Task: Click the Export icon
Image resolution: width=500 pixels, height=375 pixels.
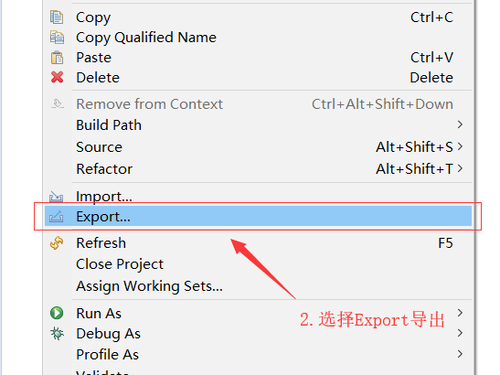Action: (x=56, y=217)
